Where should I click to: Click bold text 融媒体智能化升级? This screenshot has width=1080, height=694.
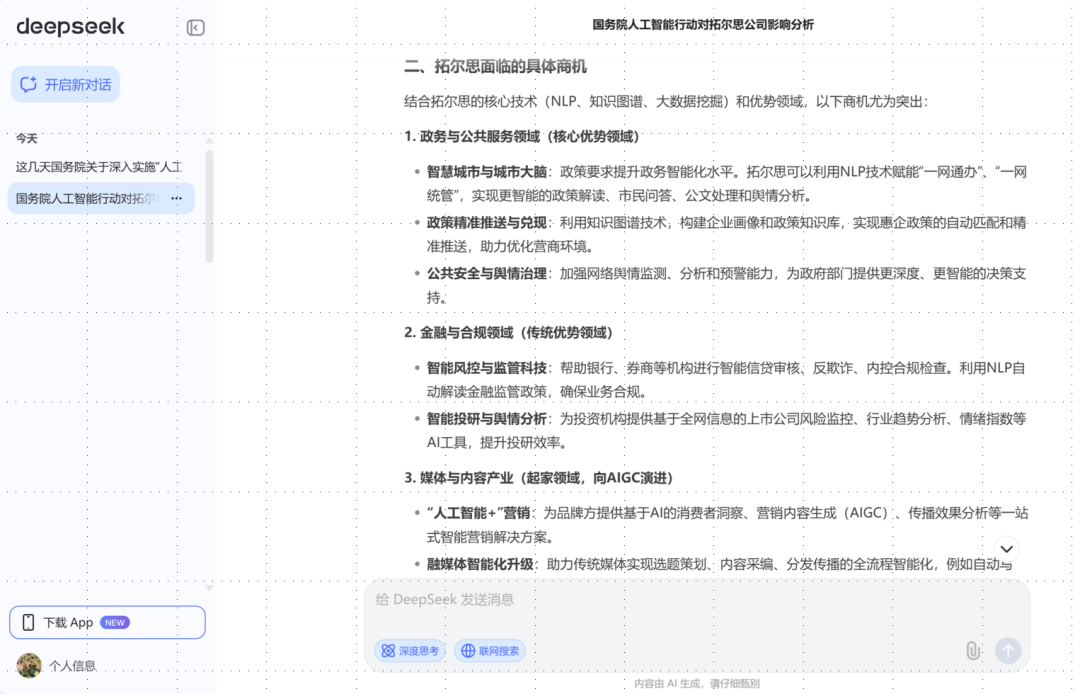pos(480,564)
